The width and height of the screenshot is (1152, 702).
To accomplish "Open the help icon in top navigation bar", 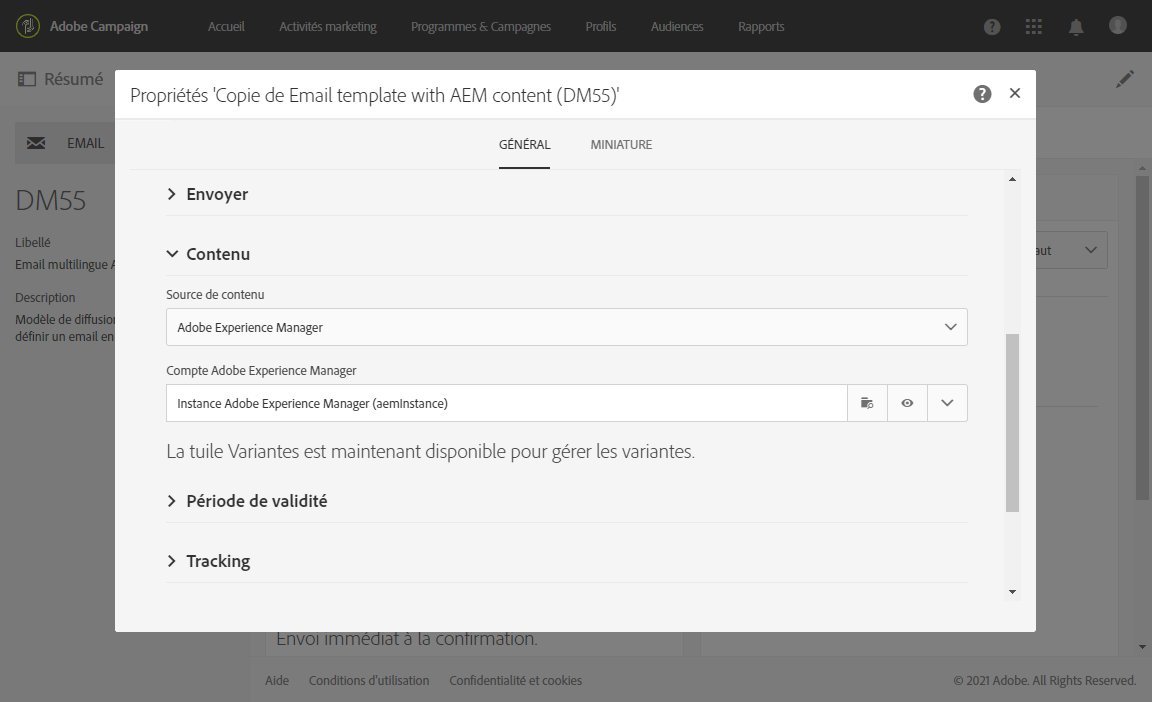I will tap(992, 27).
